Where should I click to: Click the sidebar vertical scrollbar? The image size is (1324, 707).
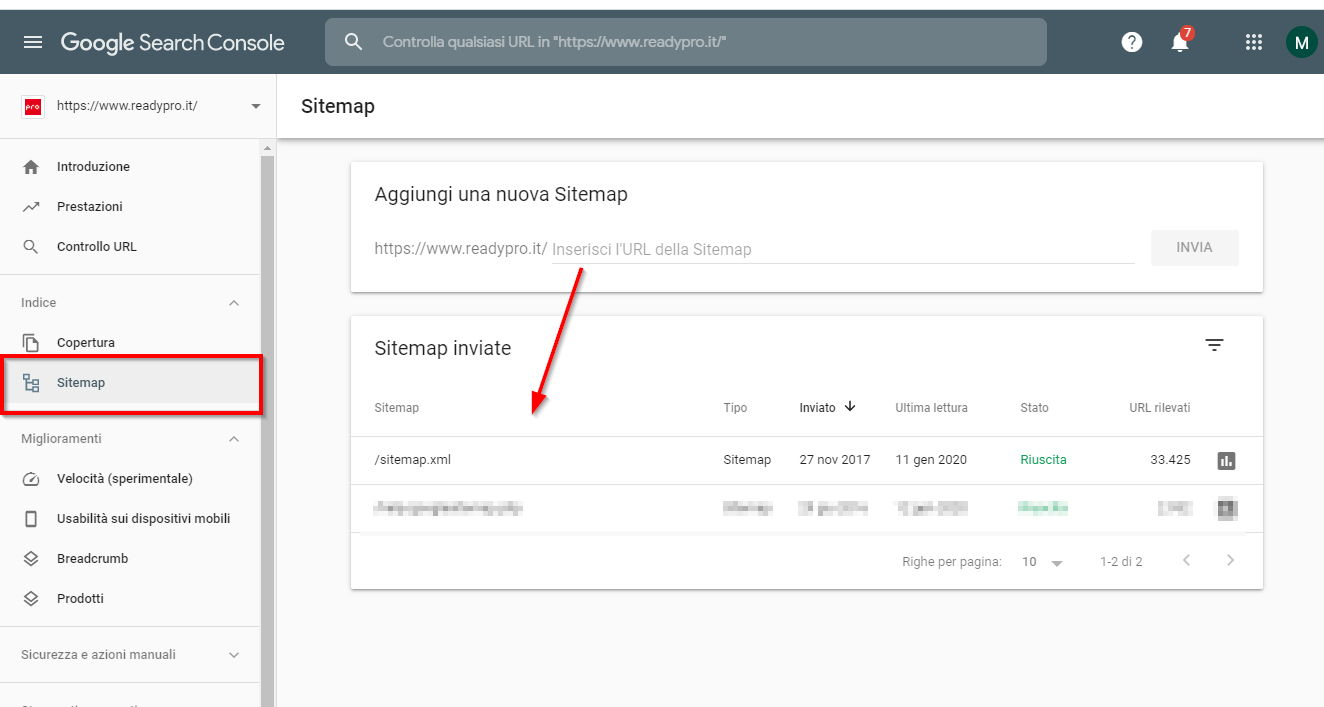(266, 430)
